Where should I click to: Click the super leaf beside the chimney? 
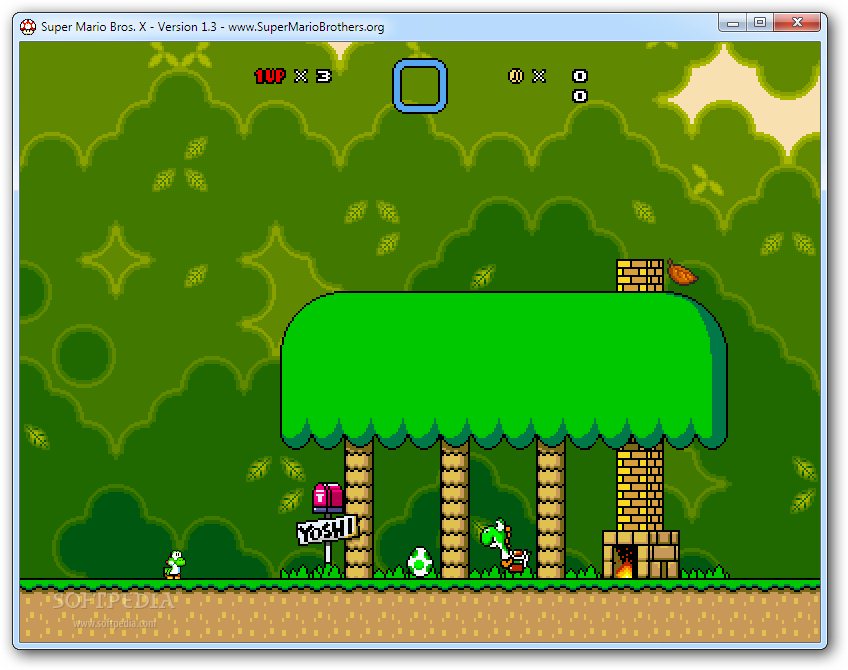(x=681, y=272)
